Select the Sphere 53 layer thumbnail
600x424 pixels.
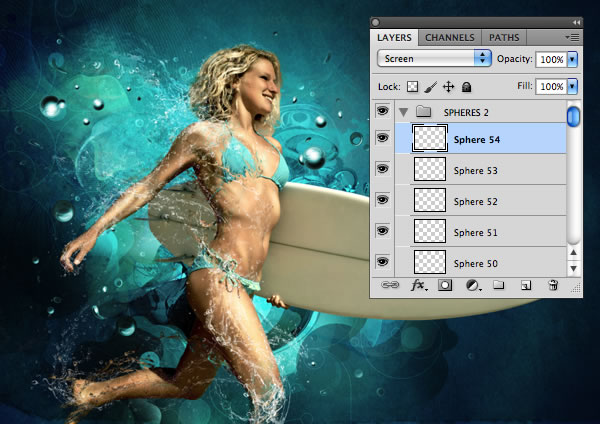point(430,169)
